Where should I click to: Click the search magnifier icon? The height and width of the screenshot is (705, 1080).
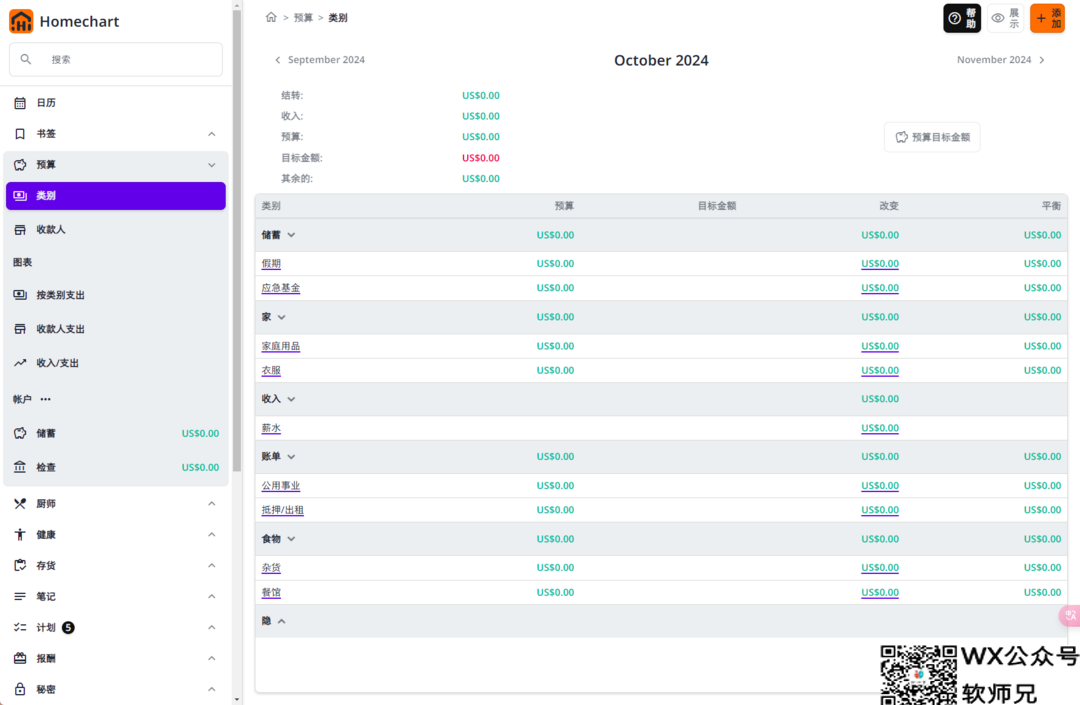coord(25,59)
